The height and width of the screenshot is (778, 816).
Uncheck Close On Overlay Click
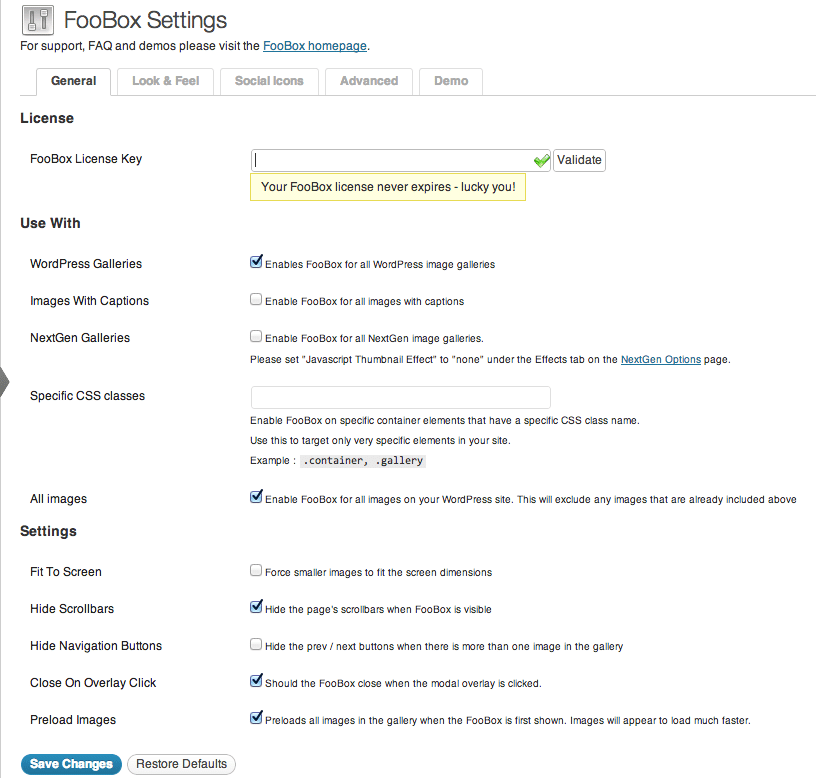point(256,680)
